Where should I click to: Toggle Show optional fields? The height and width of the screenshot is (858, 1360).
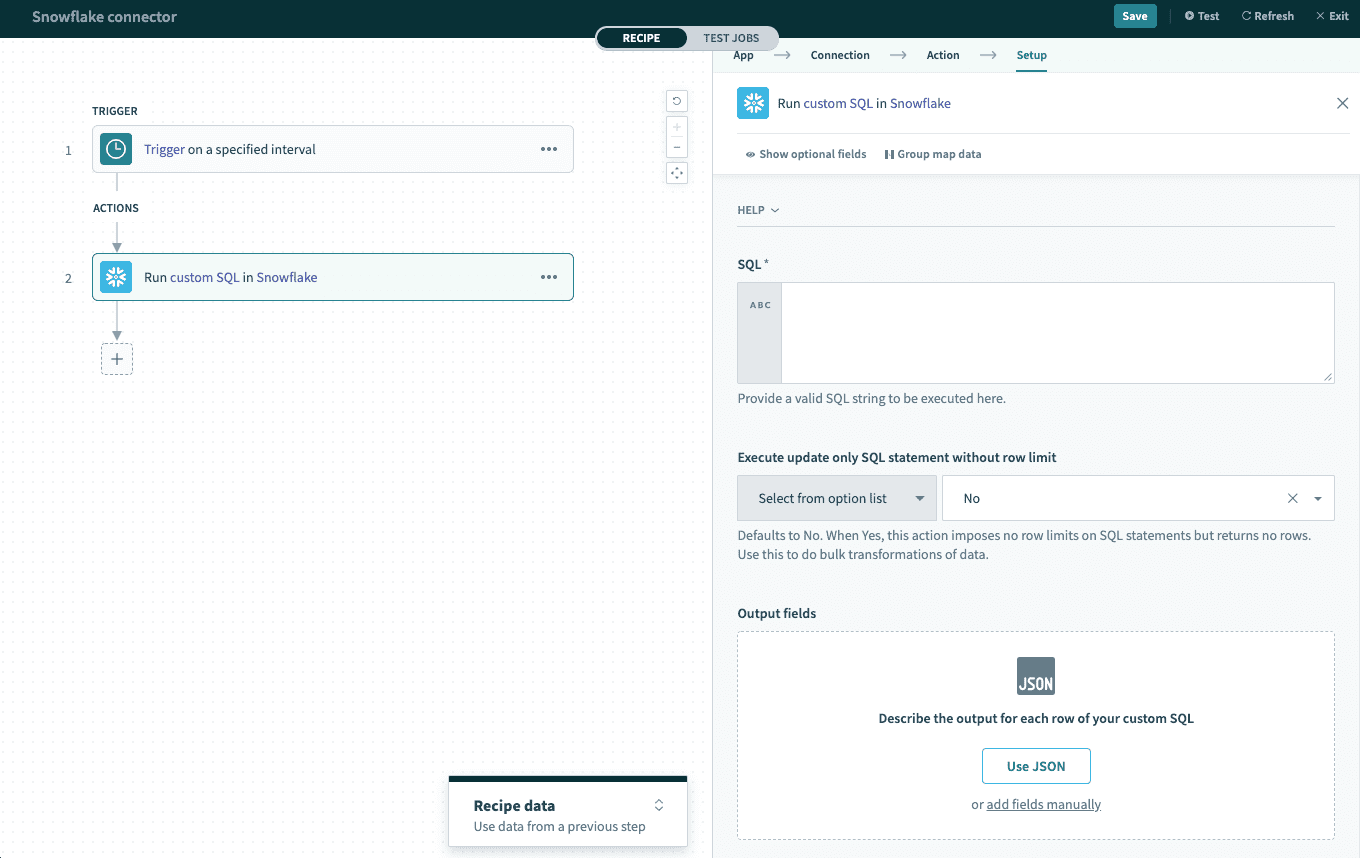806,154
